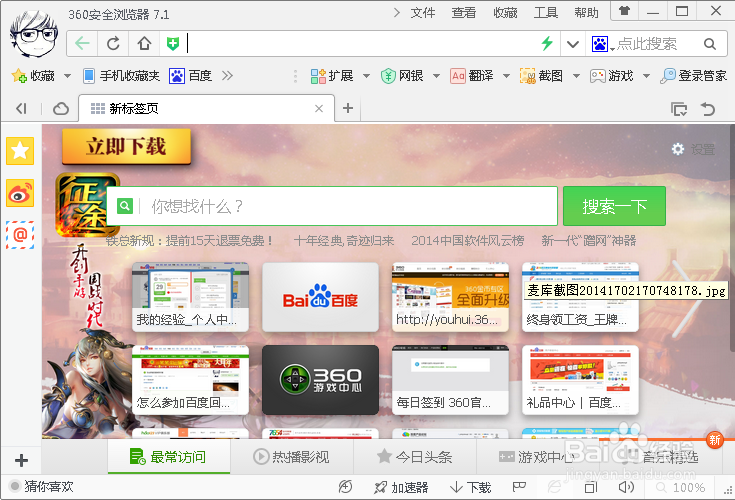
Task: Click the 你想找什么 search field
Action: (x=332, y=206)
